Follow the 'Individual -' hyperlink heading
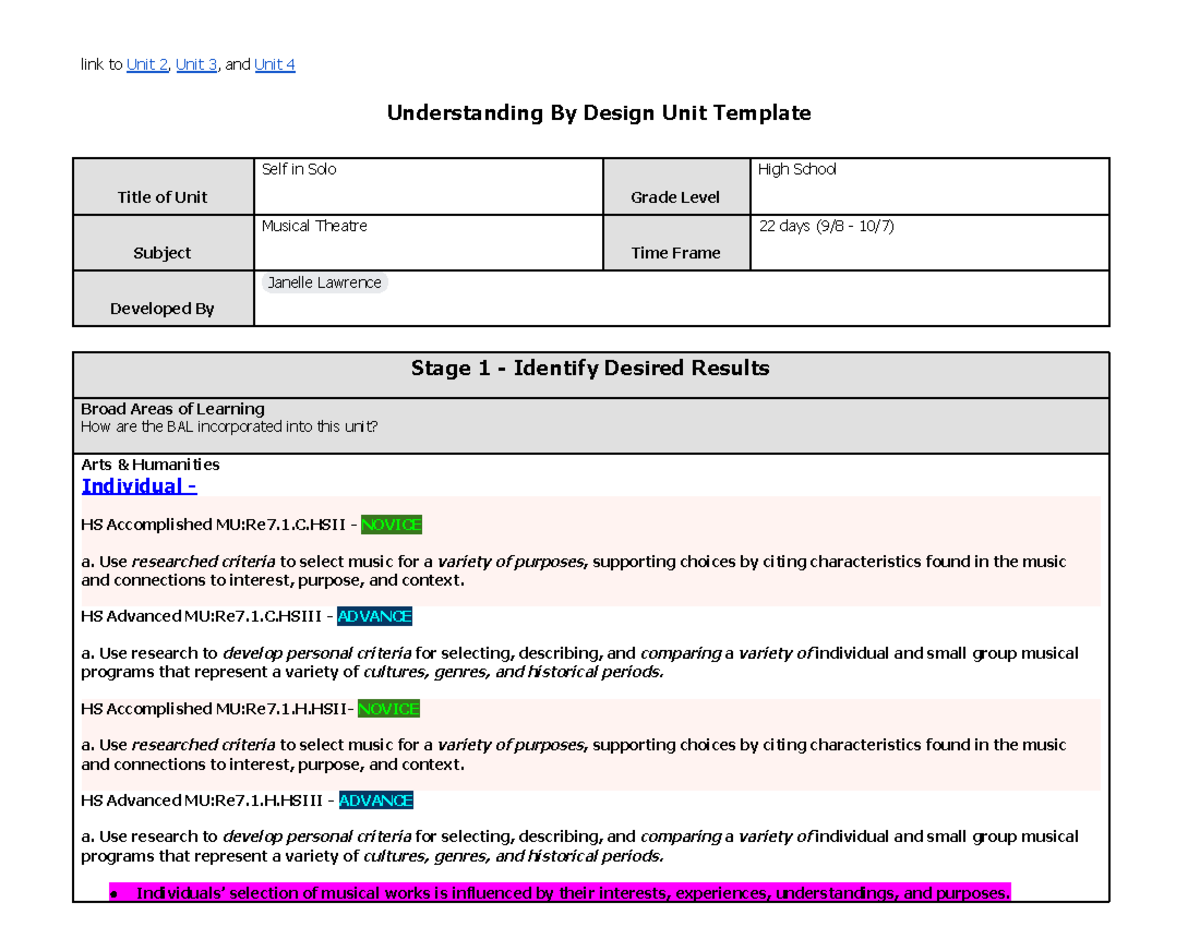1200x927 pixels. (139, 486)
